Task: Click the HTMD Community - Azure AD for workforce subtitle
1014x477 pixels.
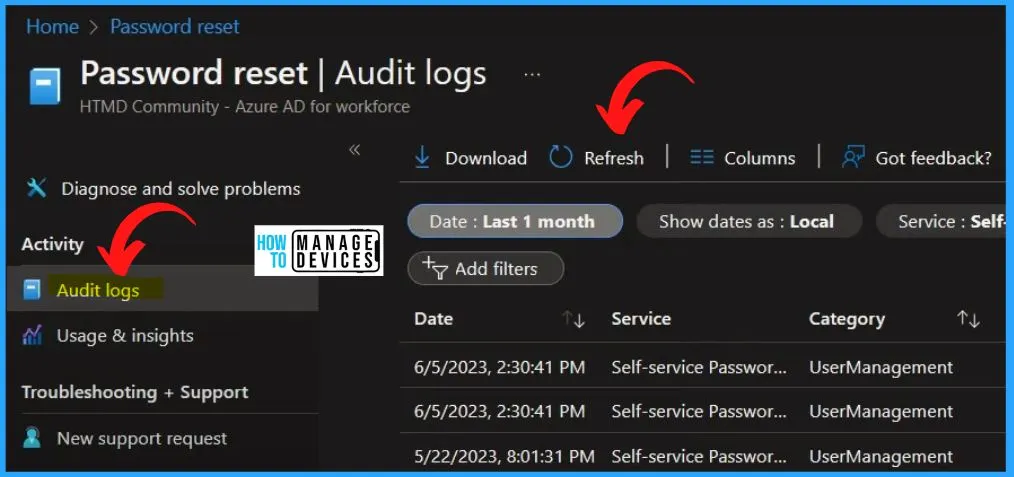Action: (x=244, y=107)
